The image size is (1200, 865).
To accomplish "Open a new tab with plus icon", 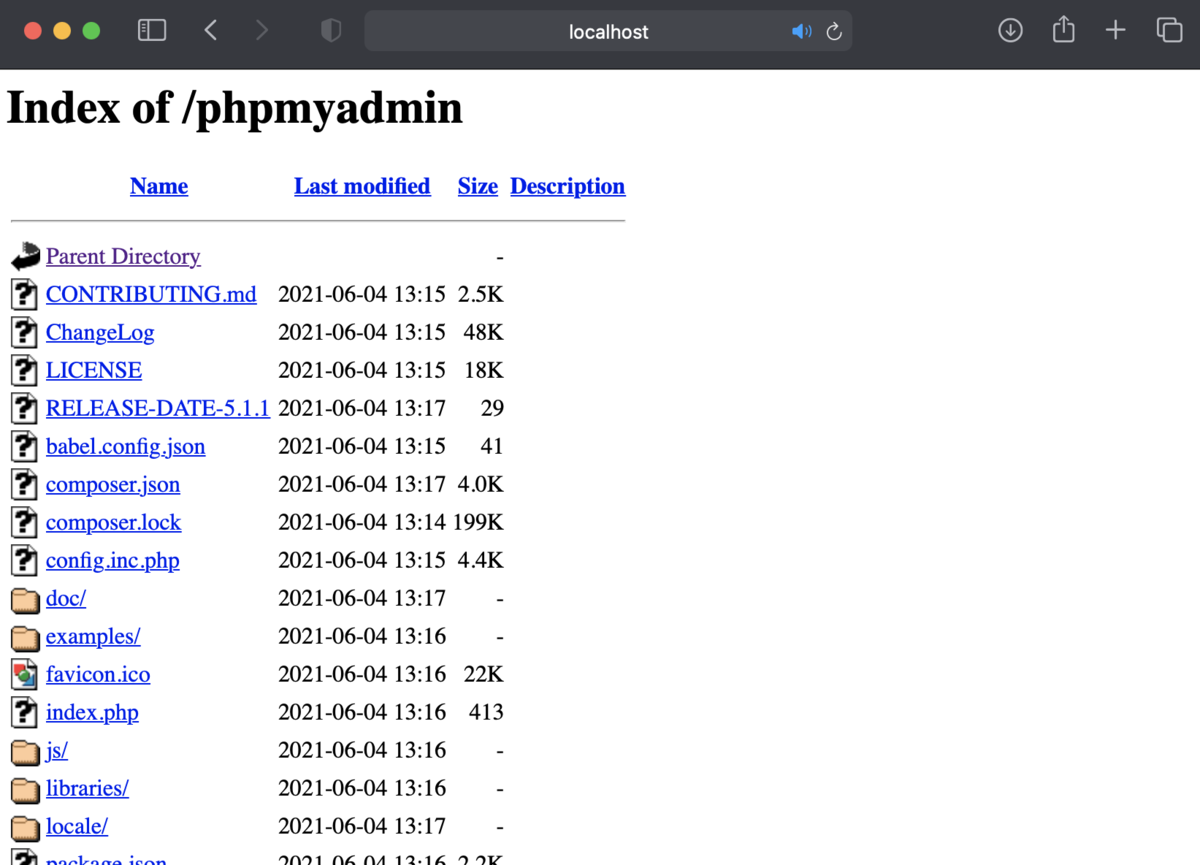I will point(1116,31).
